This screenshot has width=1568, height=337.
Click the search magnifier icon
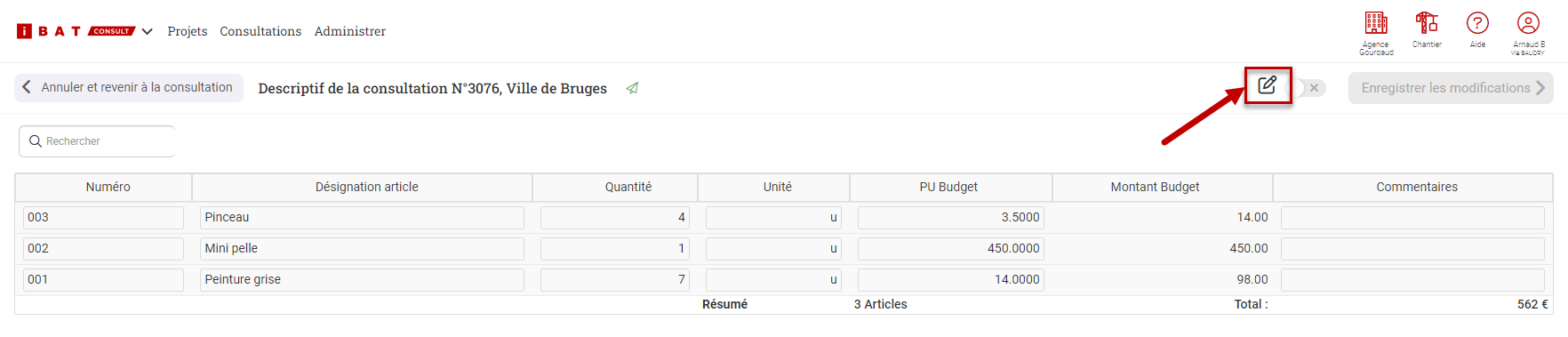[36, 141]
